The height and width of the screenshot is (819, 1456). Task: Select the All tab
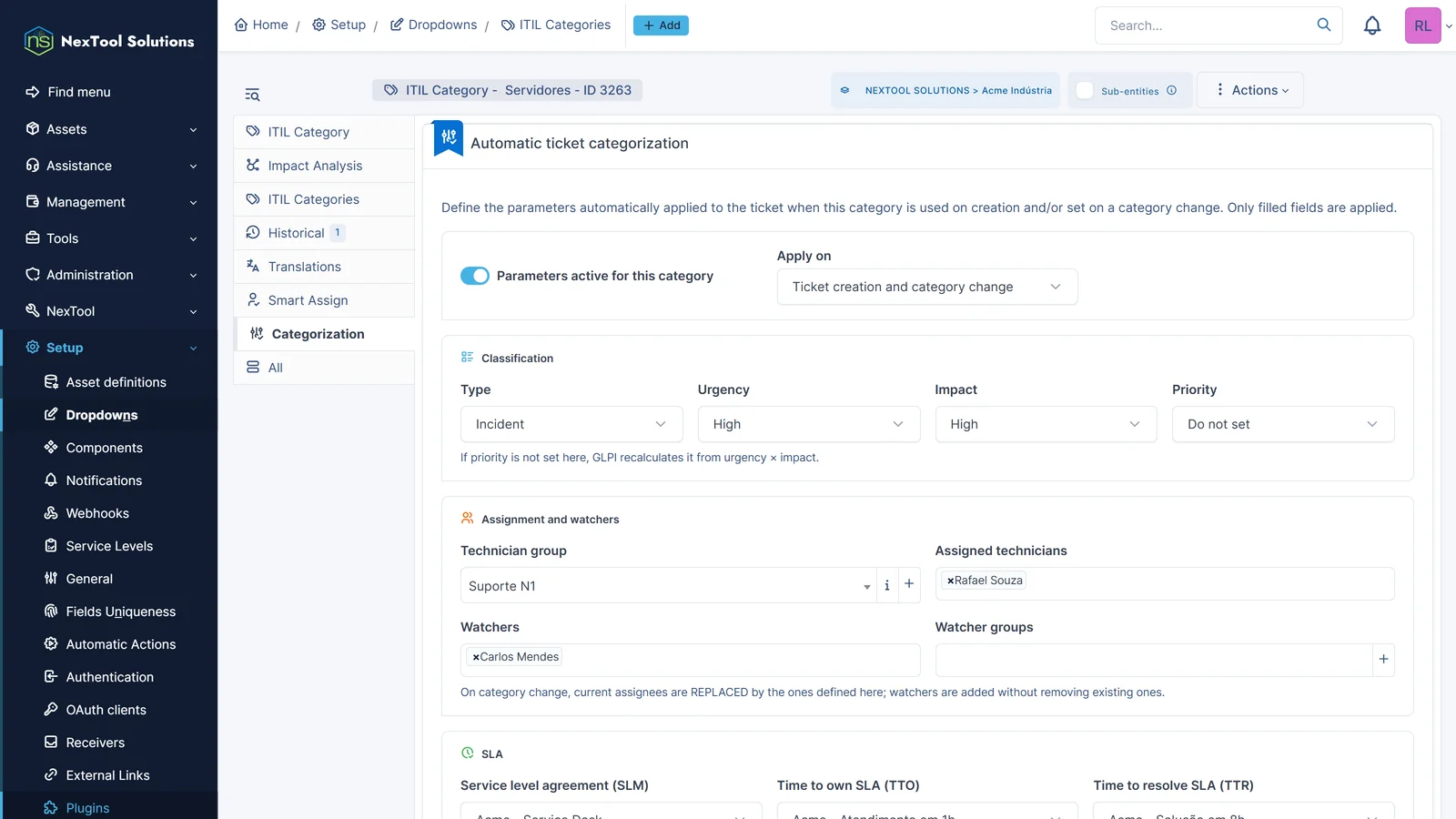click(324, 368)
